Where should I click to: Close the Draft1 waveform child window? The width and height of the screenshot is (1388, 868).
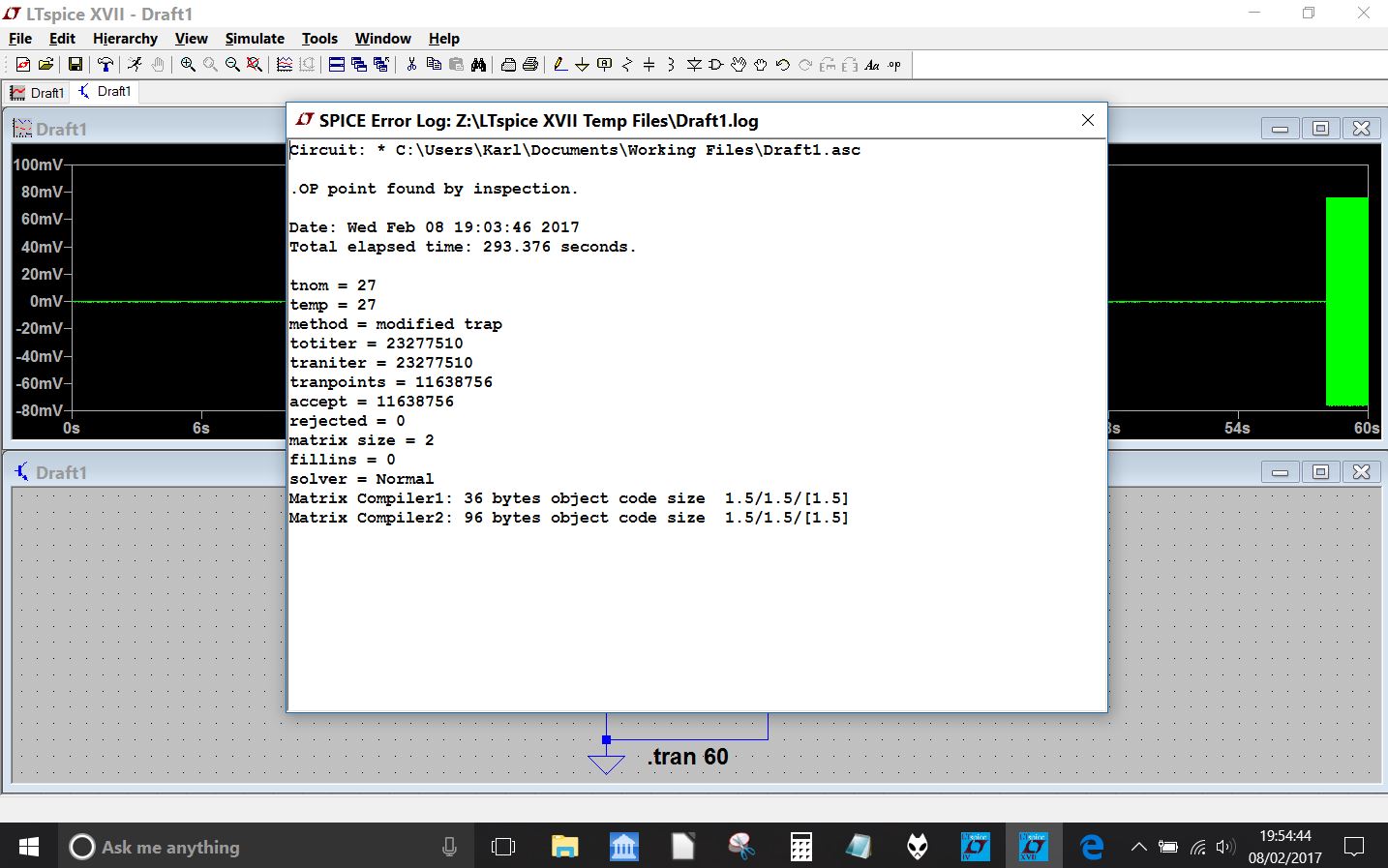(1361, 128)
